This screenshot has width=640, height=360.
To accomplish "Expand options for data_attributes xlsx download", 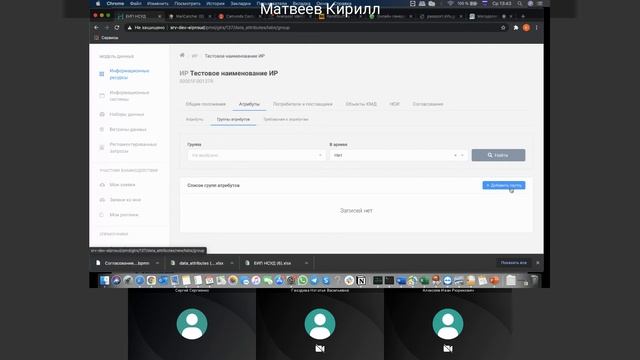I will [232, 263].
